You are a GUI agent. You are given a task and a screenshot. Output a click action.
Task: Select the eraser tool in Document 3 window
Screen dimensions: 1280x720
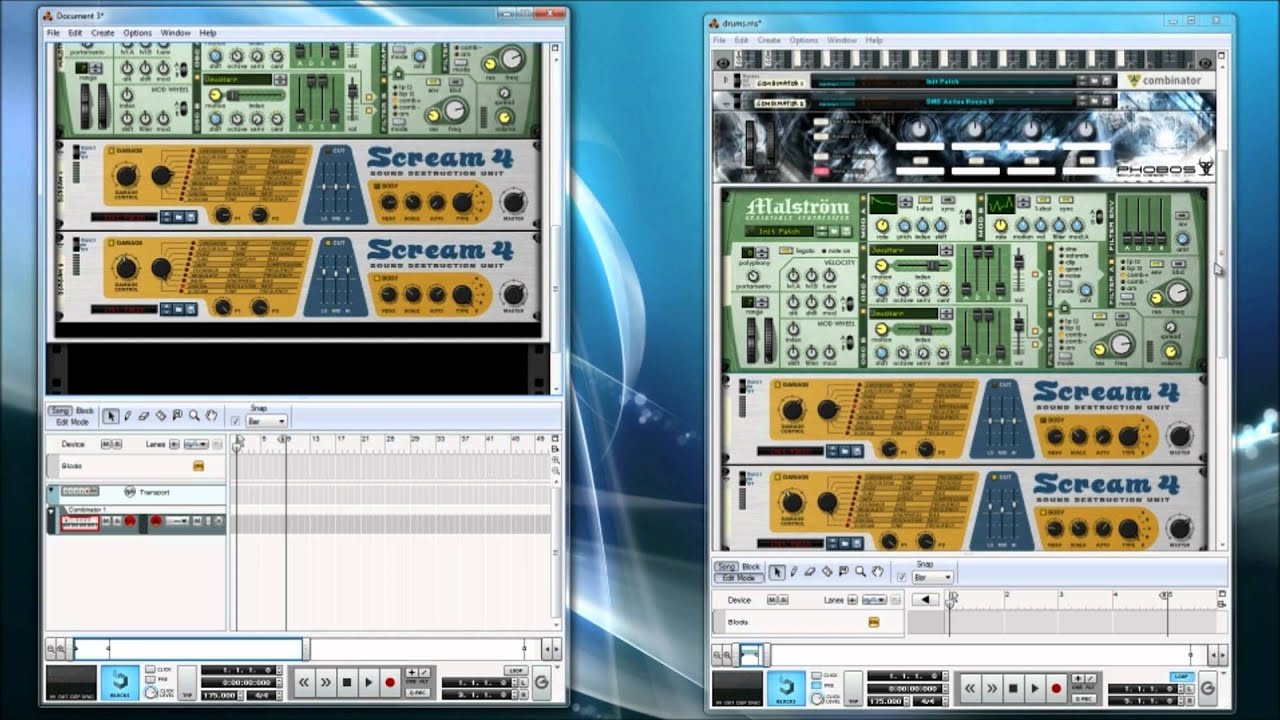tap(144, 416)
